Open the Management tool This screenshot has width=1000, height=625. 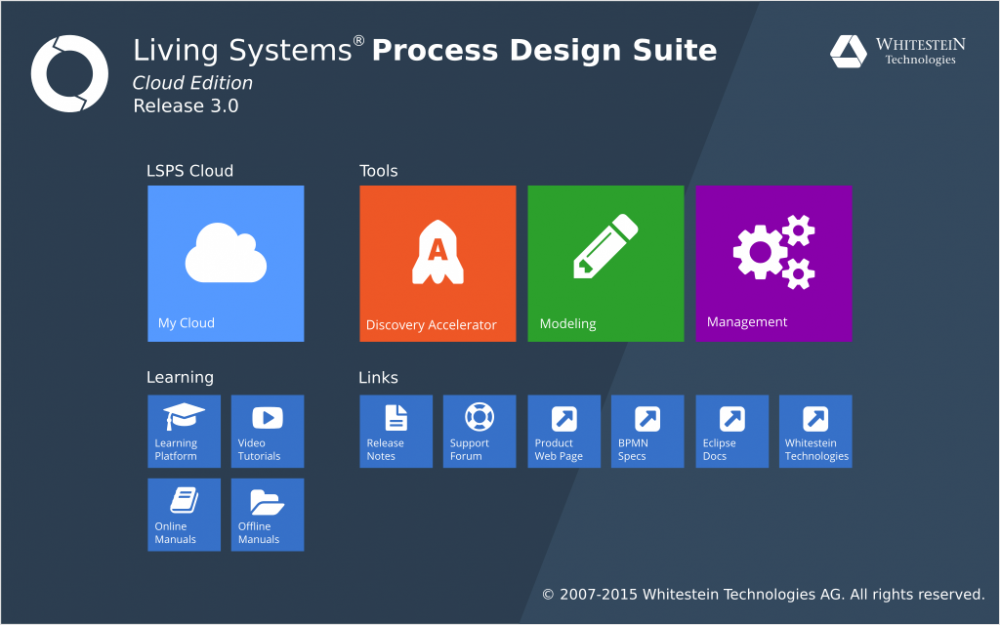tap(773, 263)
